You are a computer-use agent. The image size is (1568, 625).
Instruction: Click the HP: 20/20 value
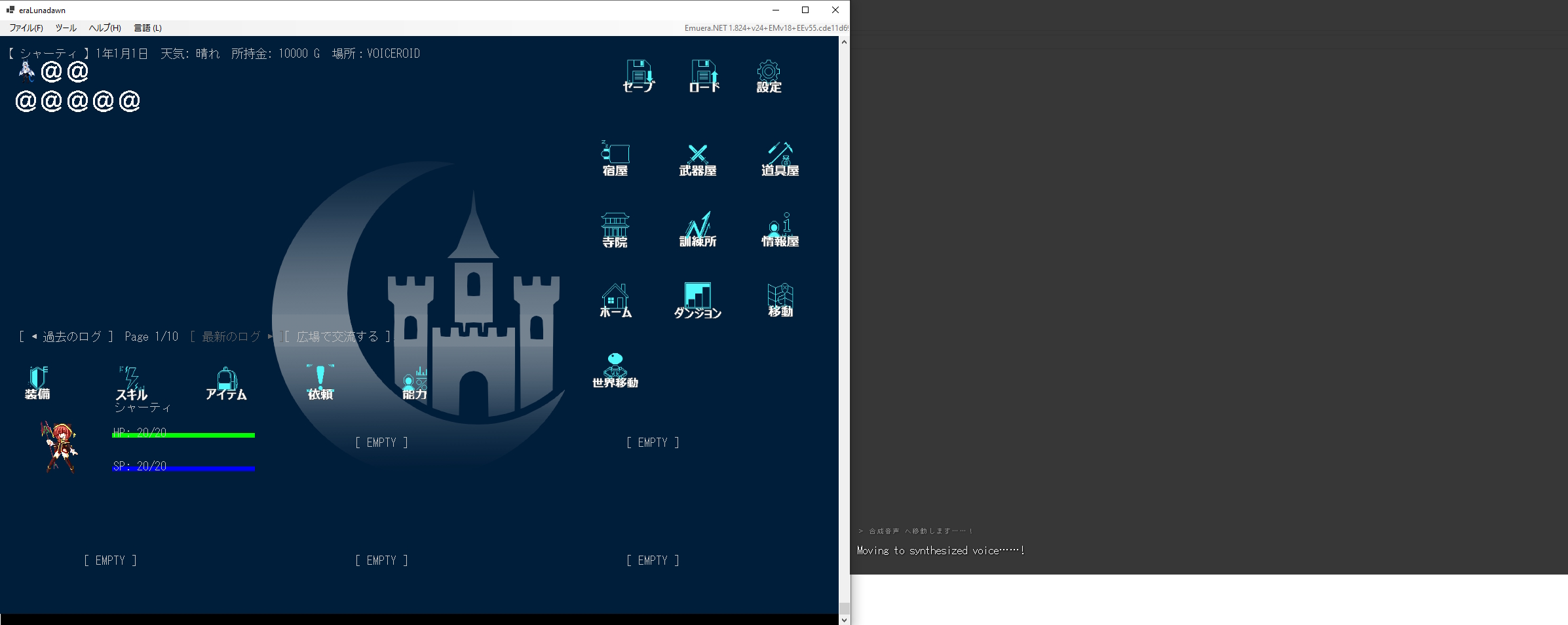click(140, 432)
